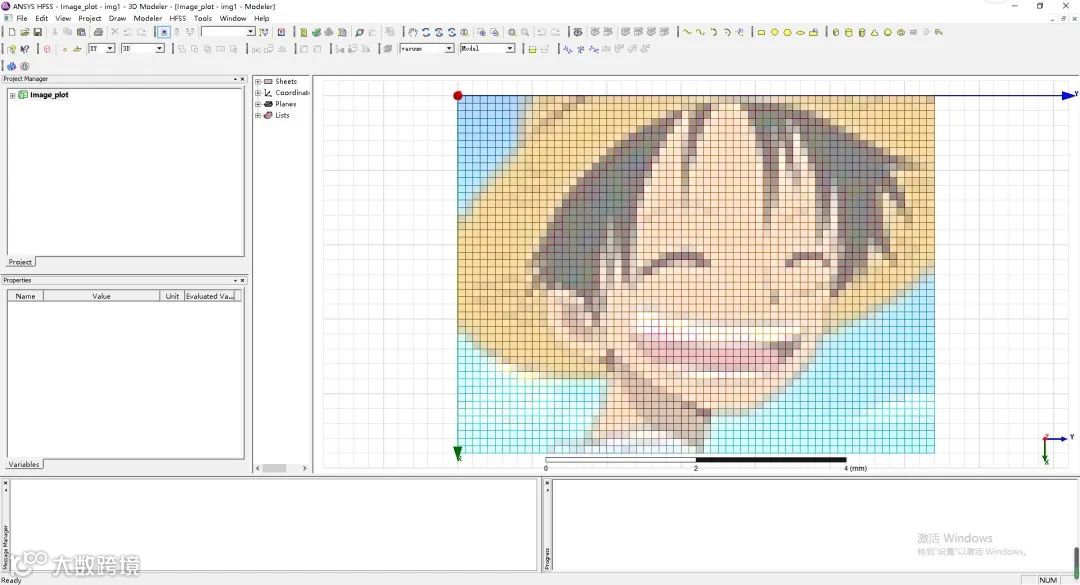
Task: Save the project with the floppy disk icon
Action: [38, 32]
